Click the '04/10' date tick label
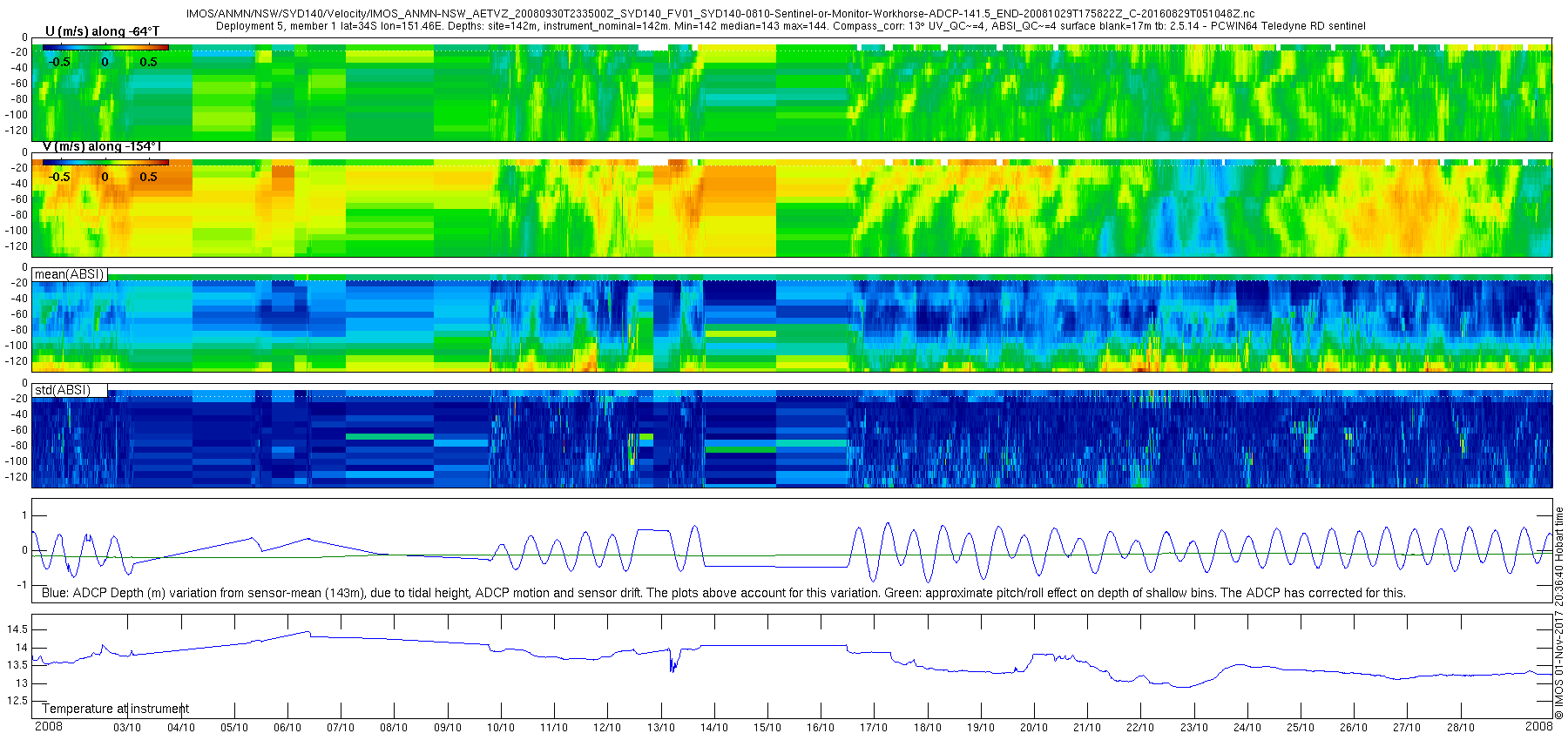1568x740 pixels. pos(180,728)
